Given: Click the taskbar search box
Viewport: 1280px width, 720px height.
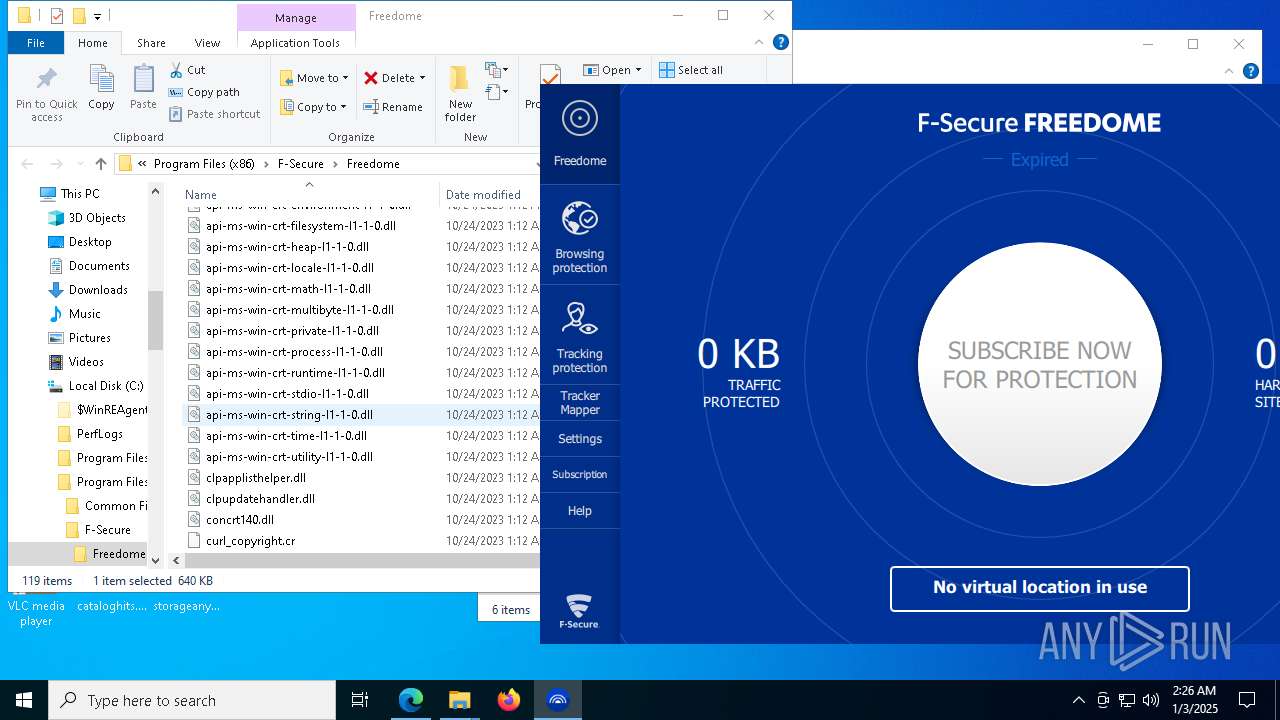Looking at the screenshot, I should coord(192,700).
